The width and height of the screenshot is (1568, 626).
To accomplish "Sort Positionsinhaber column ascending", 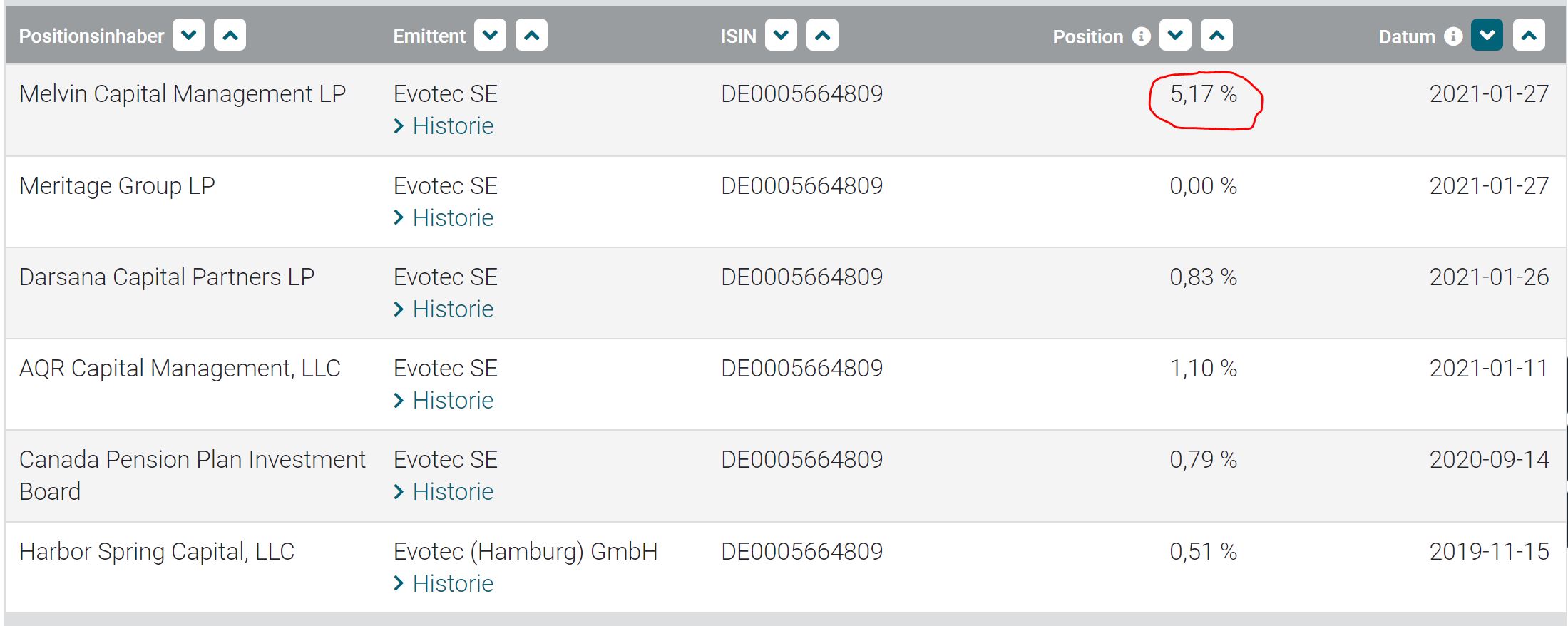I will pos(230,35).
